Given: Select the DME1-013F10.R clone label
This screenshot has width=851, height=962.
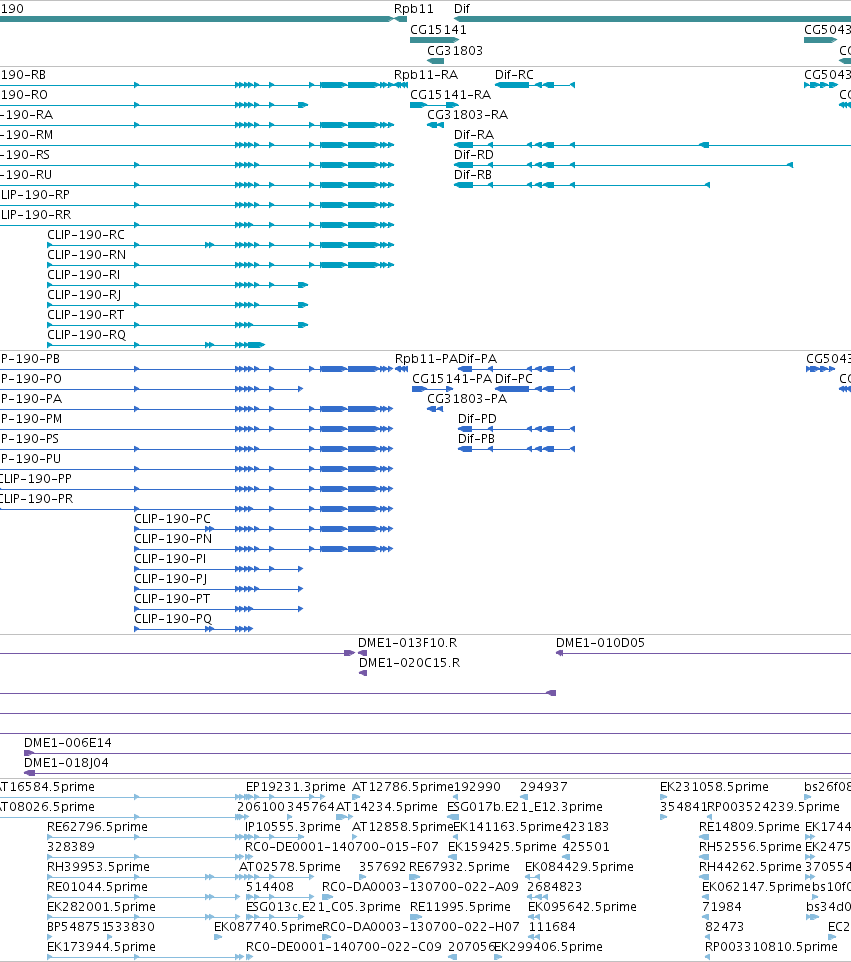Looking at the screenshot, I should tap(407, 642).
